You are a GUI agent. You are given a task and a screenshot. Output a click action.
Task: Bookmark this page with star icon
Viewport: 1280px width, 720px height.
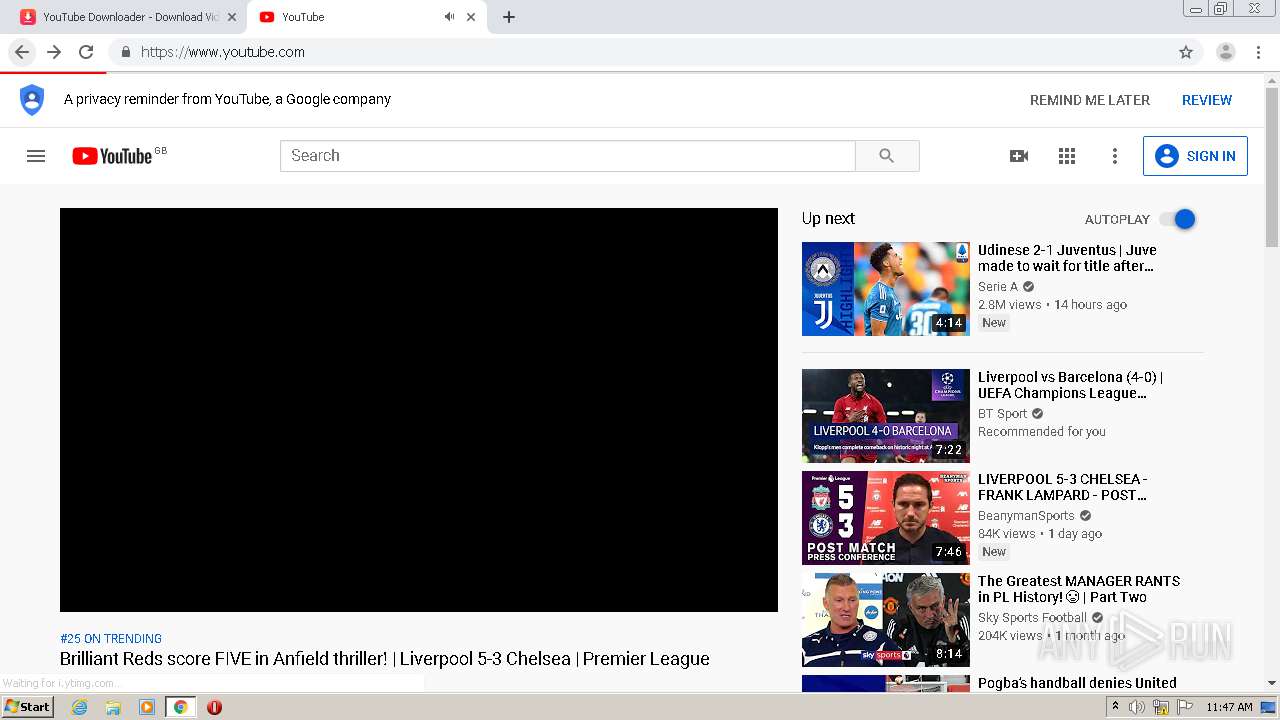click(x=1186, y=52)
